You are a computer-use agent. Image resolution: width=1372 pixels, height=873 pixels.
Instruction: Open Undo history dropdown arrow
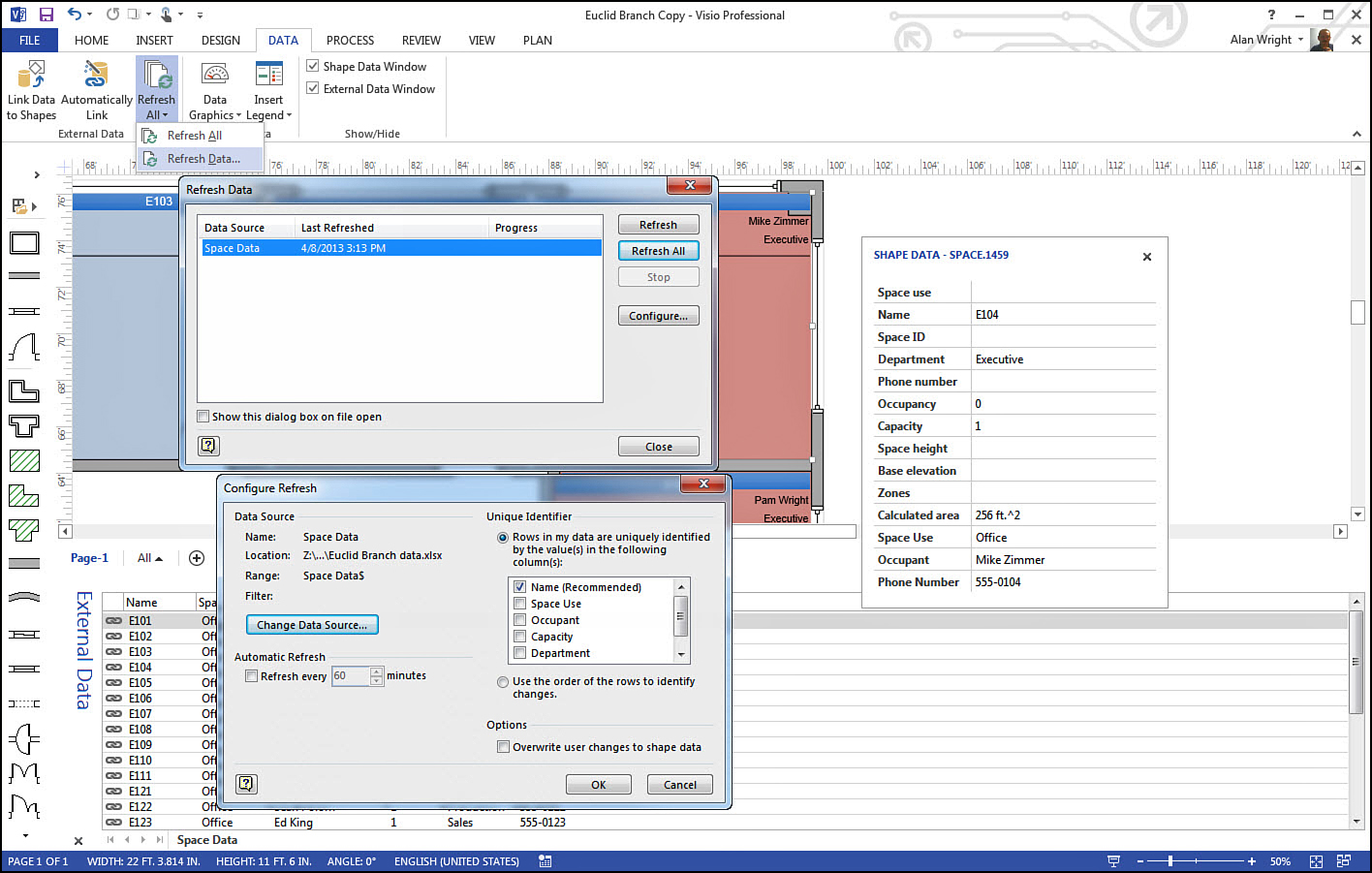(90, 15)
